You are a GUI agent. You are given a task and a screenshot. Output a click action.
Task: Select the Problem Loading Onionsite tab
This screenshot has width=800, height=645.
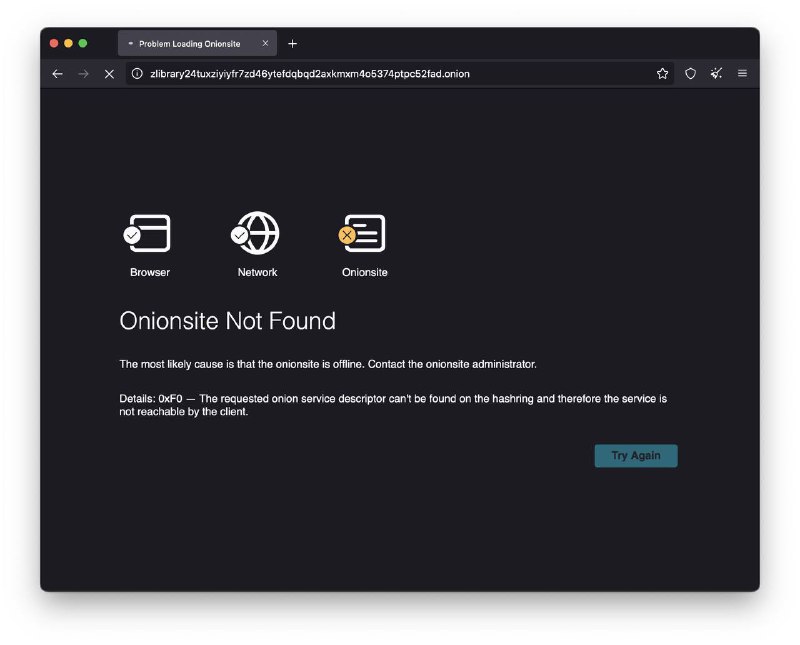196,43
